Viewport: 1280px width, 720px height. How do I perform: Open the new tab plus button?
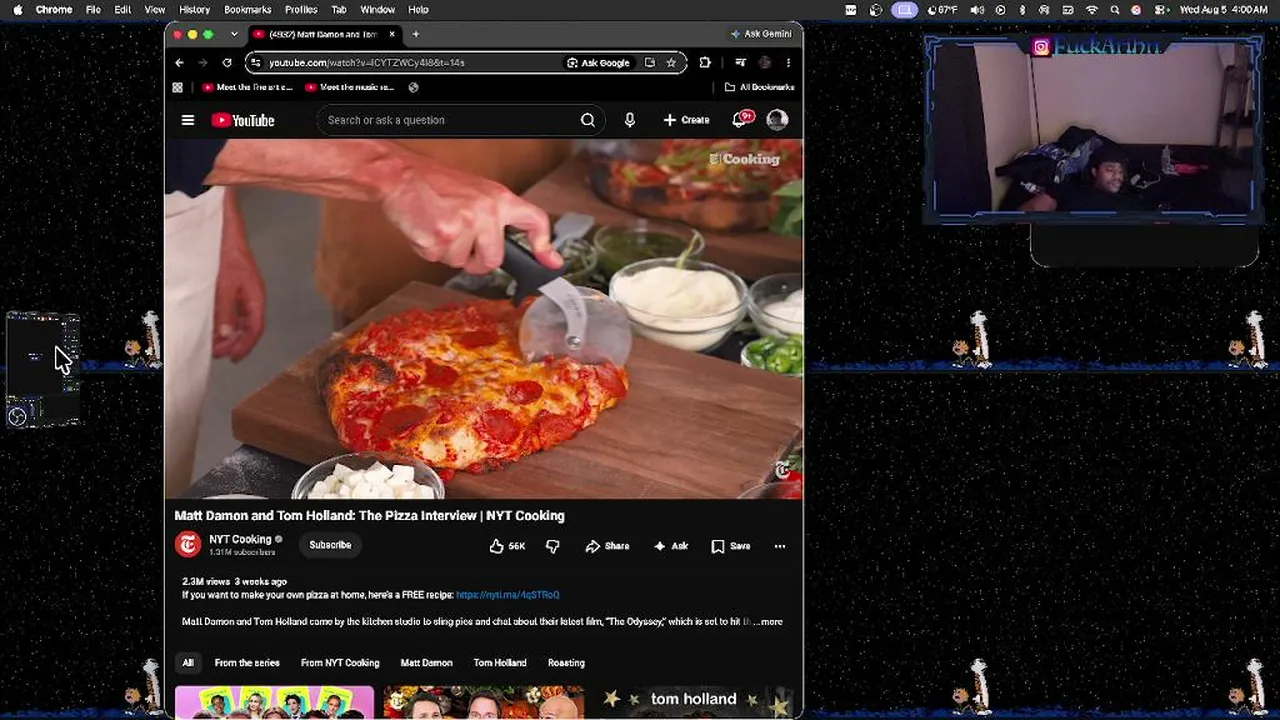click(416, 34)
